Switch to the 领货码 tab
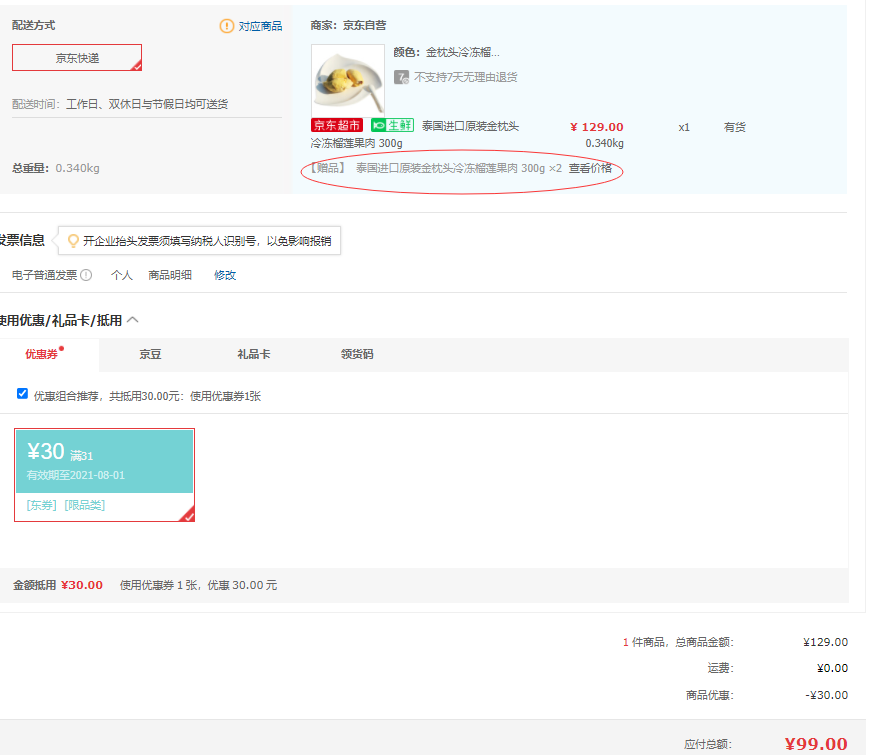 [357, 354]
